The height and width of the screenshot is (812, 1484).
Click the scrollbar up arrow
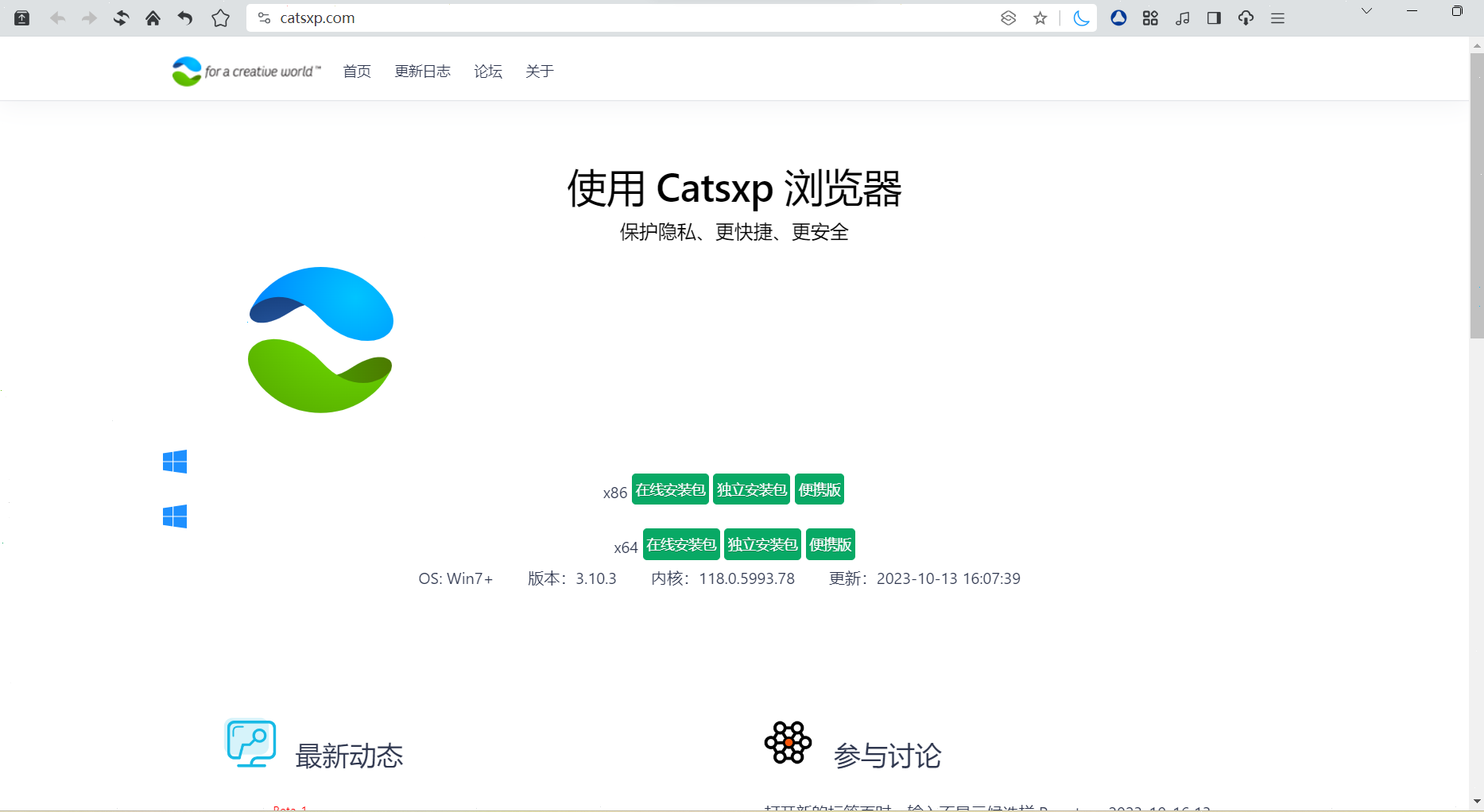[1477, 45]
